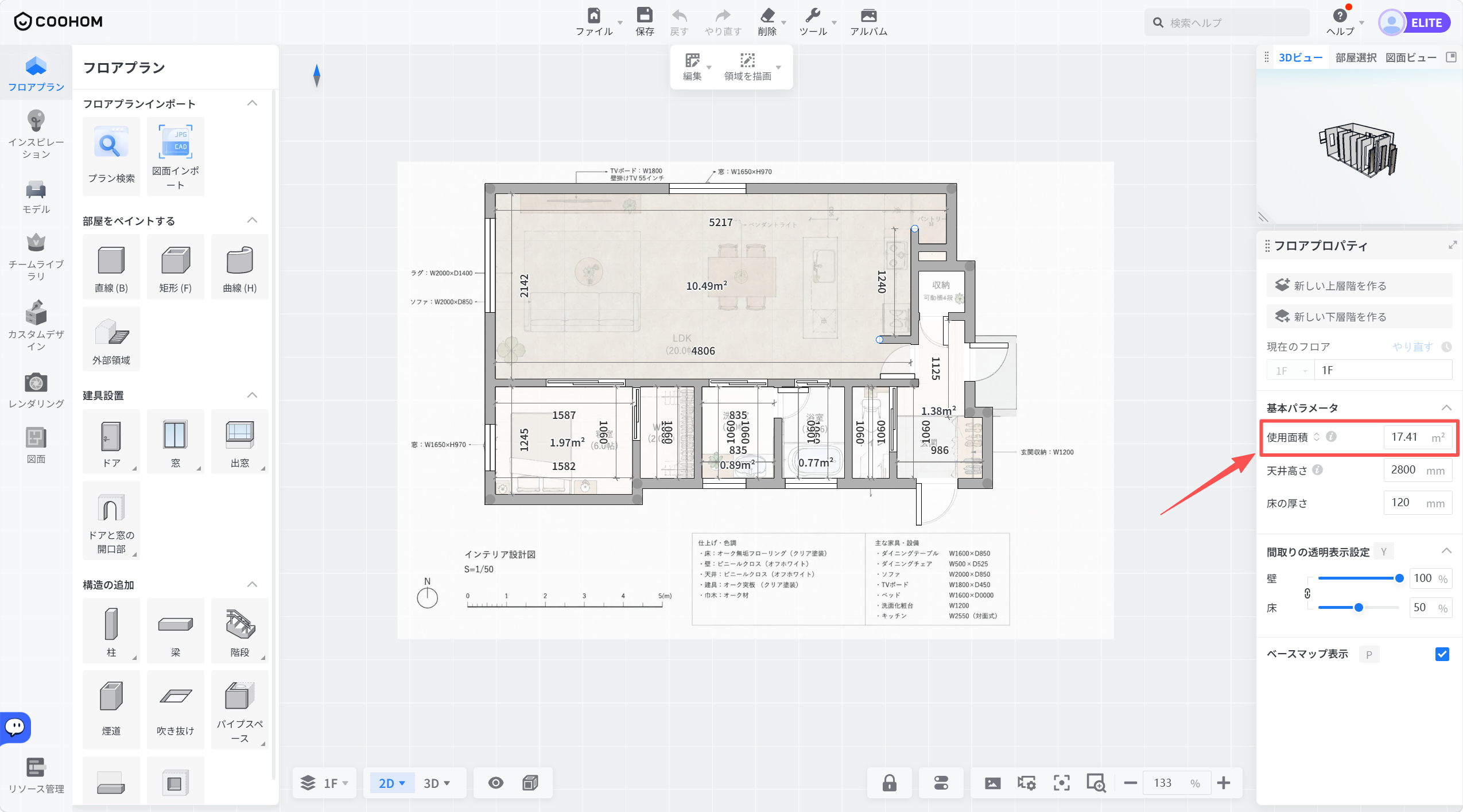Toggle the display settings switch icon
The width and height of the screenshot is (1463, 812).
click(x=941, y=783)
